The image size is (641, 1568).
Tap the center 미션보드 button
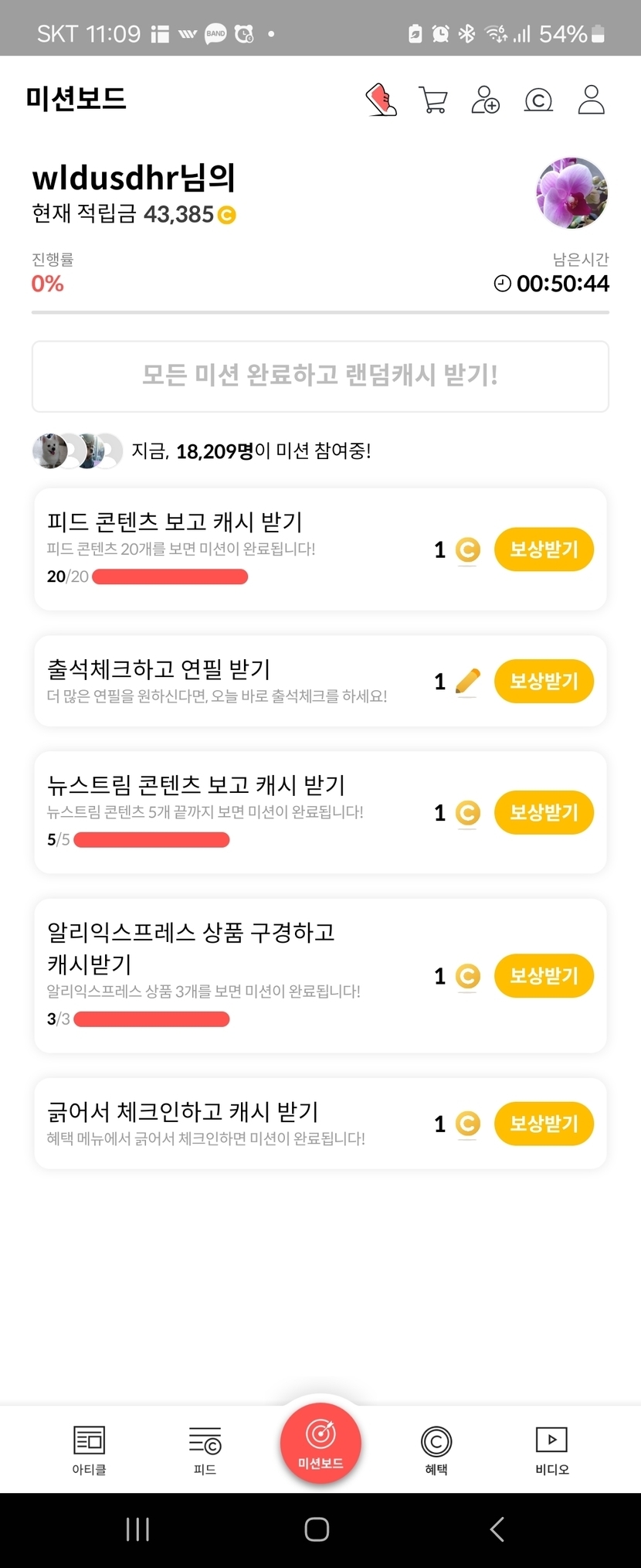pos(320,1444)
